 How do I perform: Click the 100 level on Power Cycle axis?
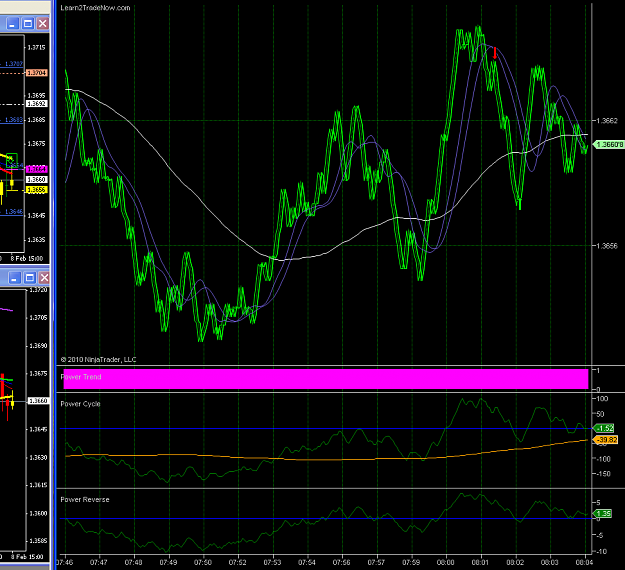point(602,399)
